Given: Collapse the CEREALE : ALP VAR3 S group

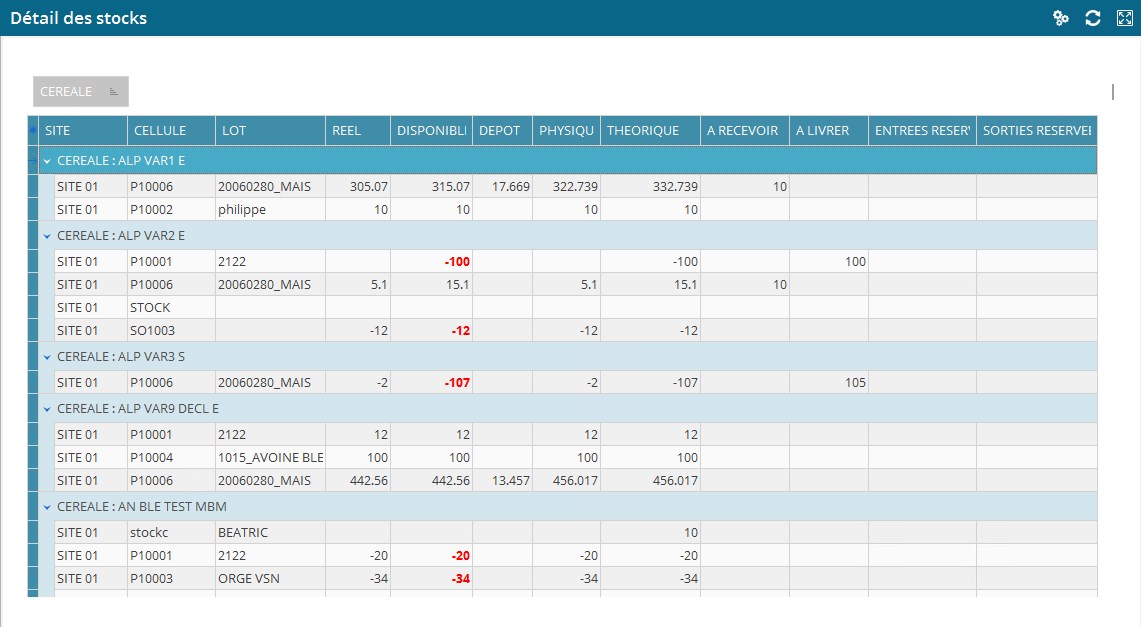Looking at the screenshot, I should 47,357.
